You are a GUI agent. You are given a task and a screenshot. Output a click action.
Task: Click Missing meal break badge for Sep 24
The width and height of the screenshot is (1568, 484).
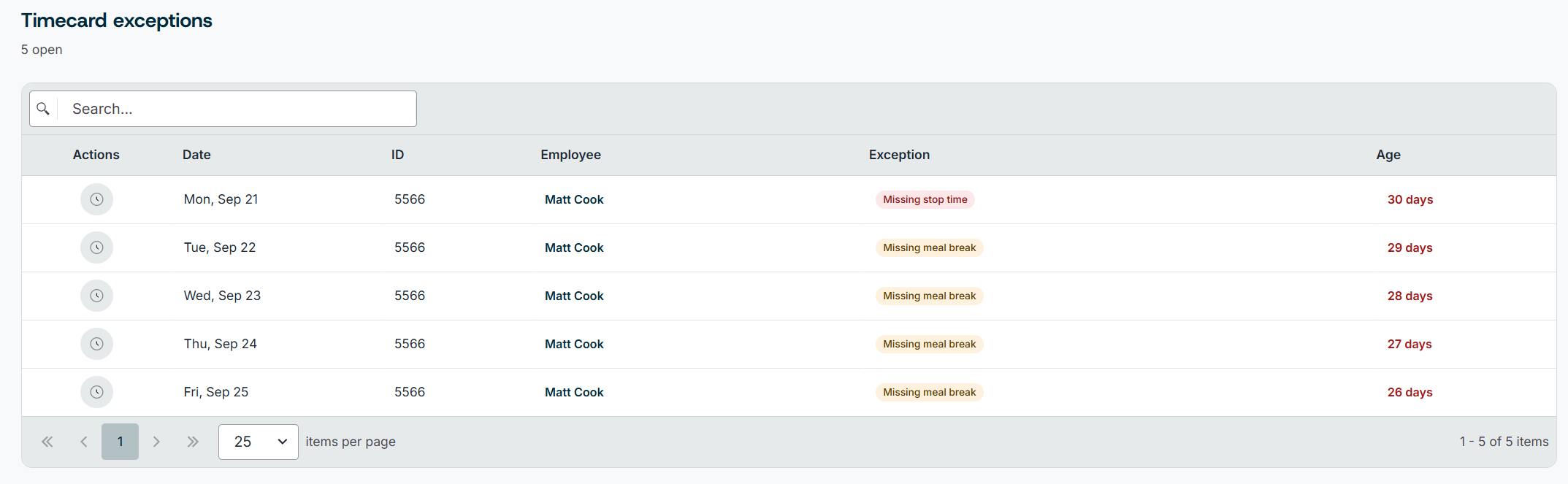click(x=929, y=344)
